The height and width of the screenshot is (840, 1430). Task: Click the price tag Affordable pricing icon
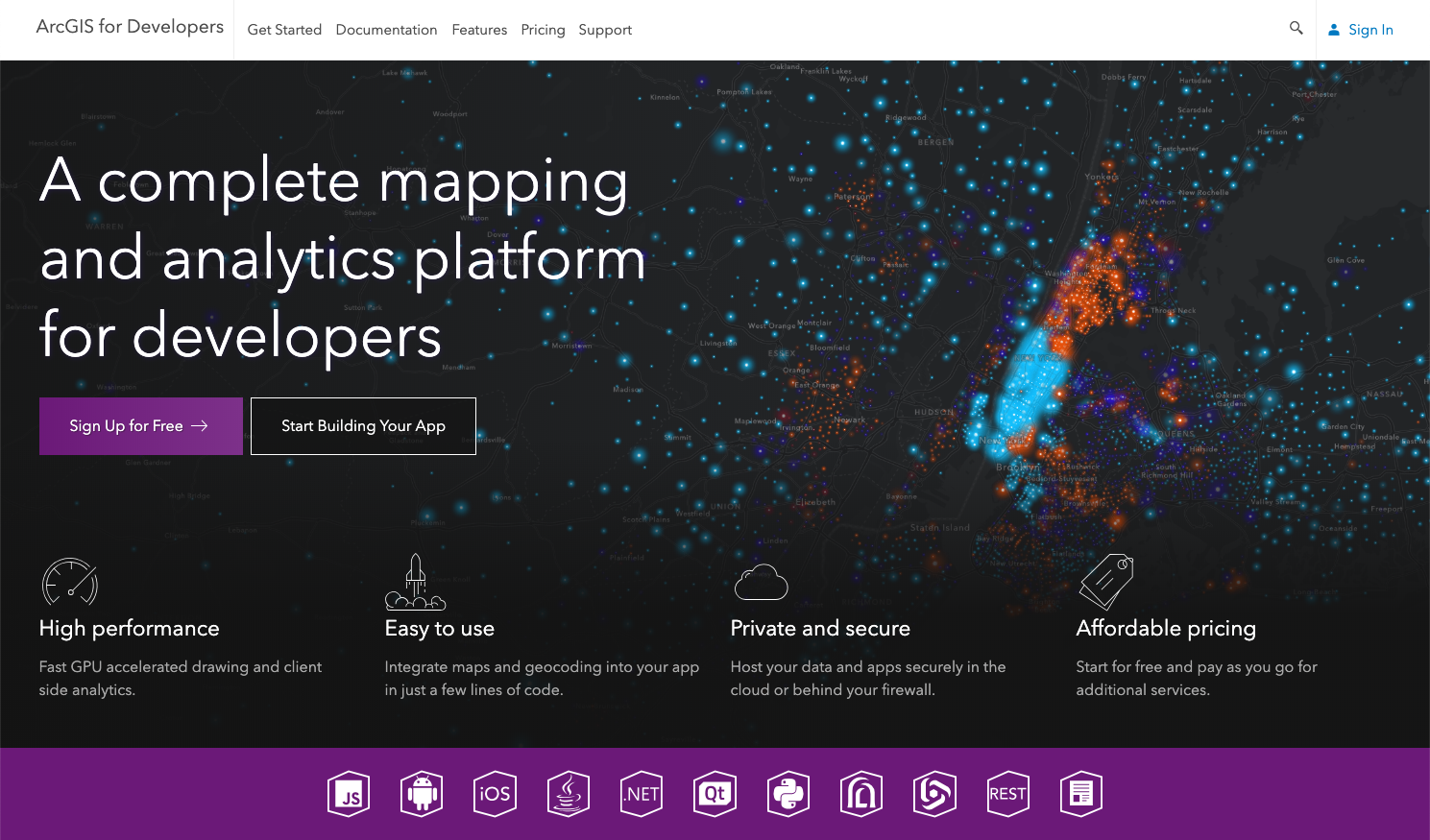coord(1106,582)
